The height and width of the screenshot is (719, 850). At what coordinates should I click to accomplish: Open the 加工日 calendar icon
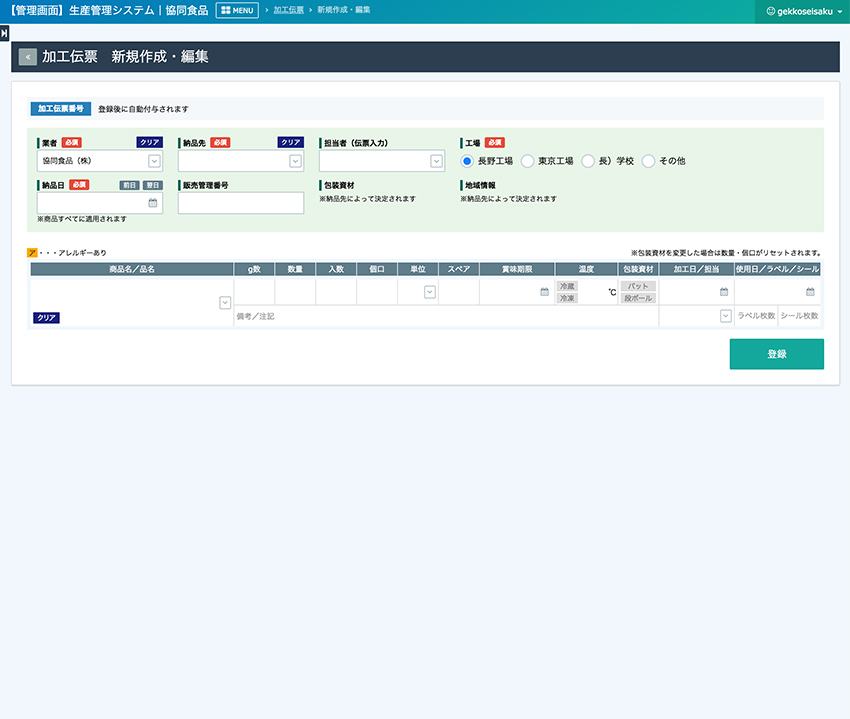coord(724,292)
